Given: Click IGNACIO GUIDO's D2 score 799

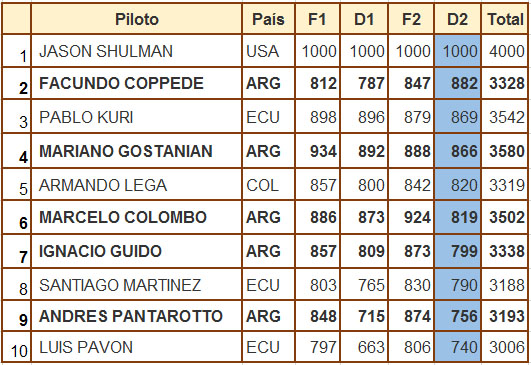Looking at the screenshot, I should click(x=458, y=251).
